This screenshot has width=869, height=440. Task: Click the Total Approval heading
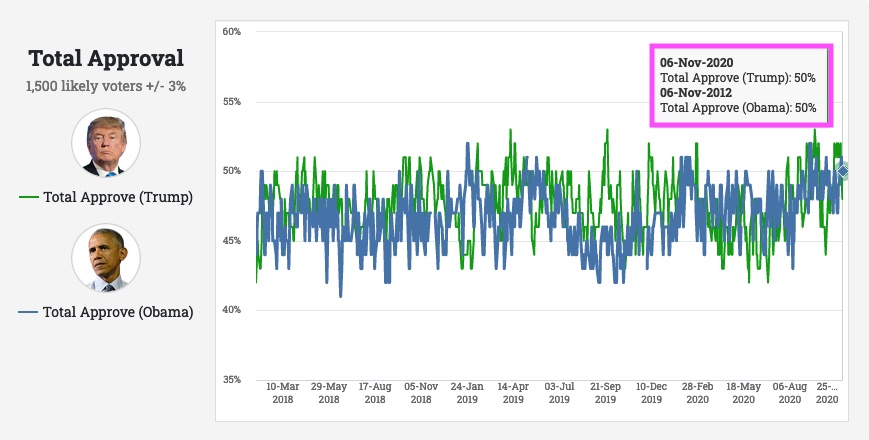point(106,58)
